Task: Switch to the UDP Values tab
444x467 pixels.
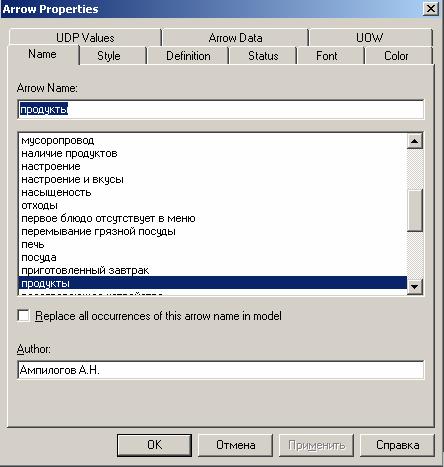Action: tap(85, 38)
